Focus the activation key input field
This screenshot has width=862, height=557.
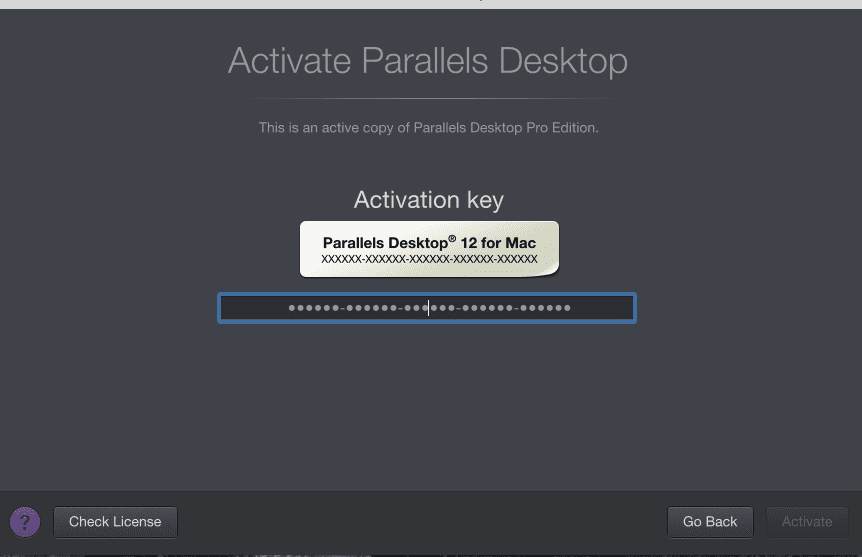tap(427, 308)
